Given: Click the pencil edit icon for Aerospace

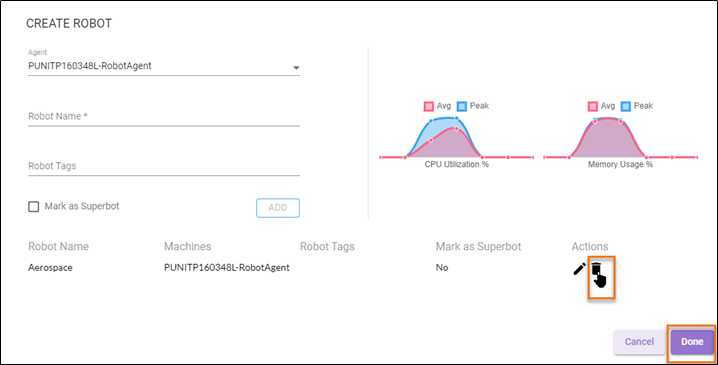Looking at the screenshot, I should [x=579, y=268].
